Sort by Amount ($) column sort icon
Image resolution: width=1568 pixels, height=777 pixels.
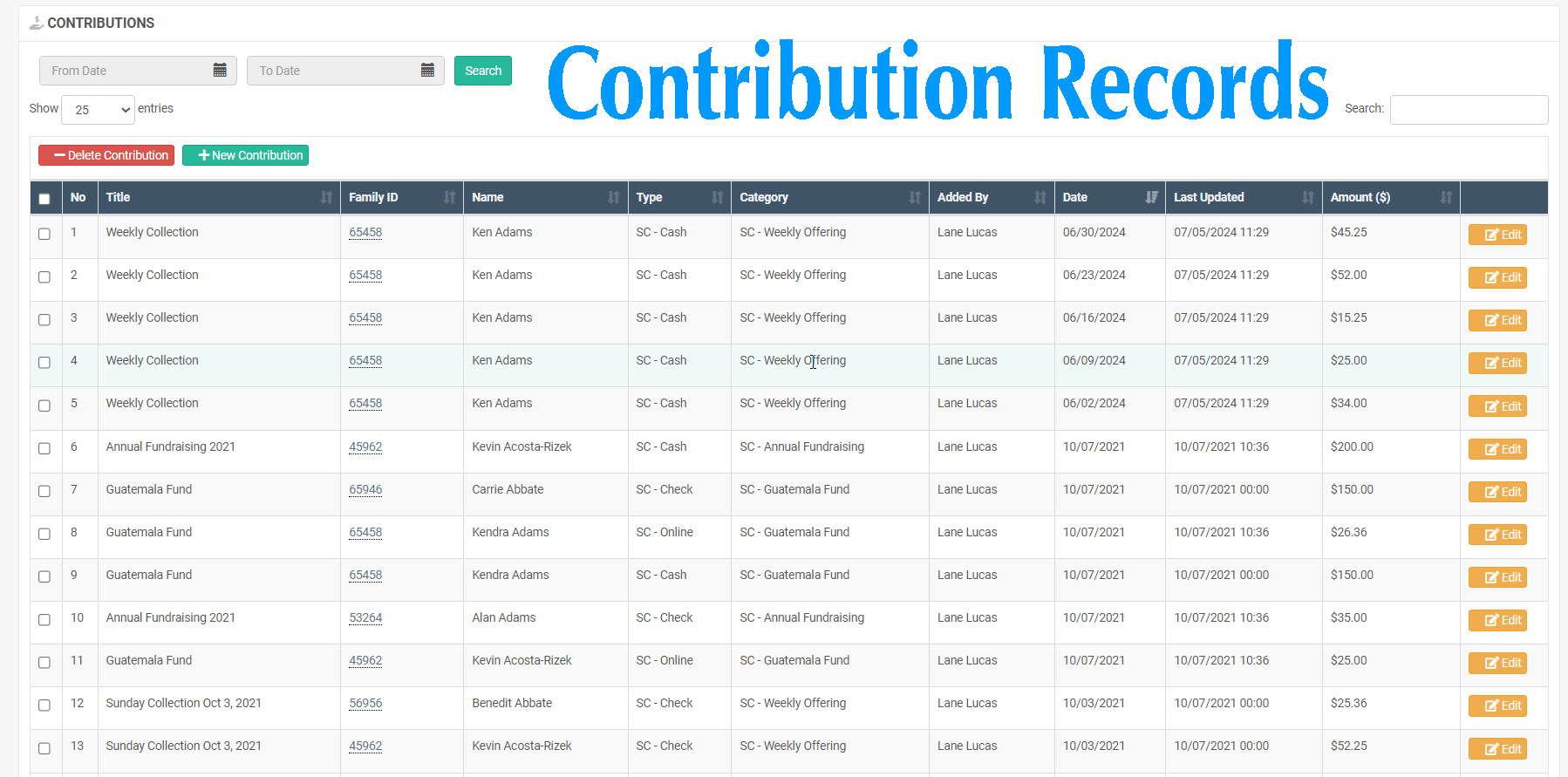(1446, 198)
